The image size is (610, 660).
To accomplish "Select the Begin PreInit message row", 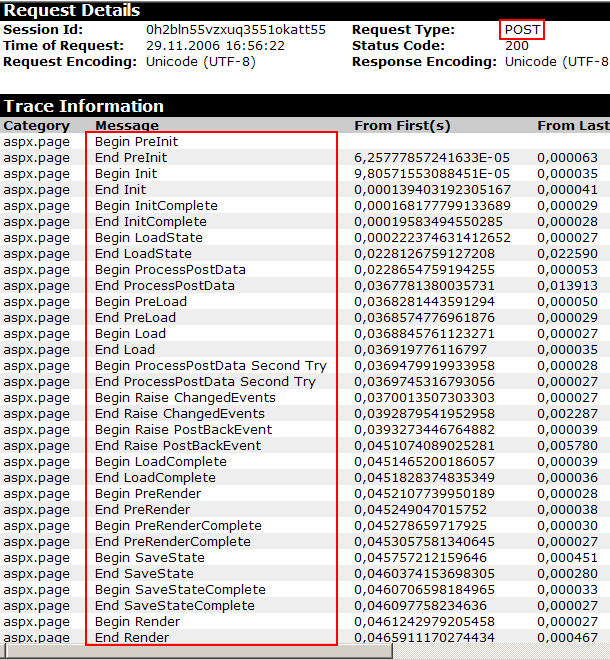I will (x=136, y=142).
